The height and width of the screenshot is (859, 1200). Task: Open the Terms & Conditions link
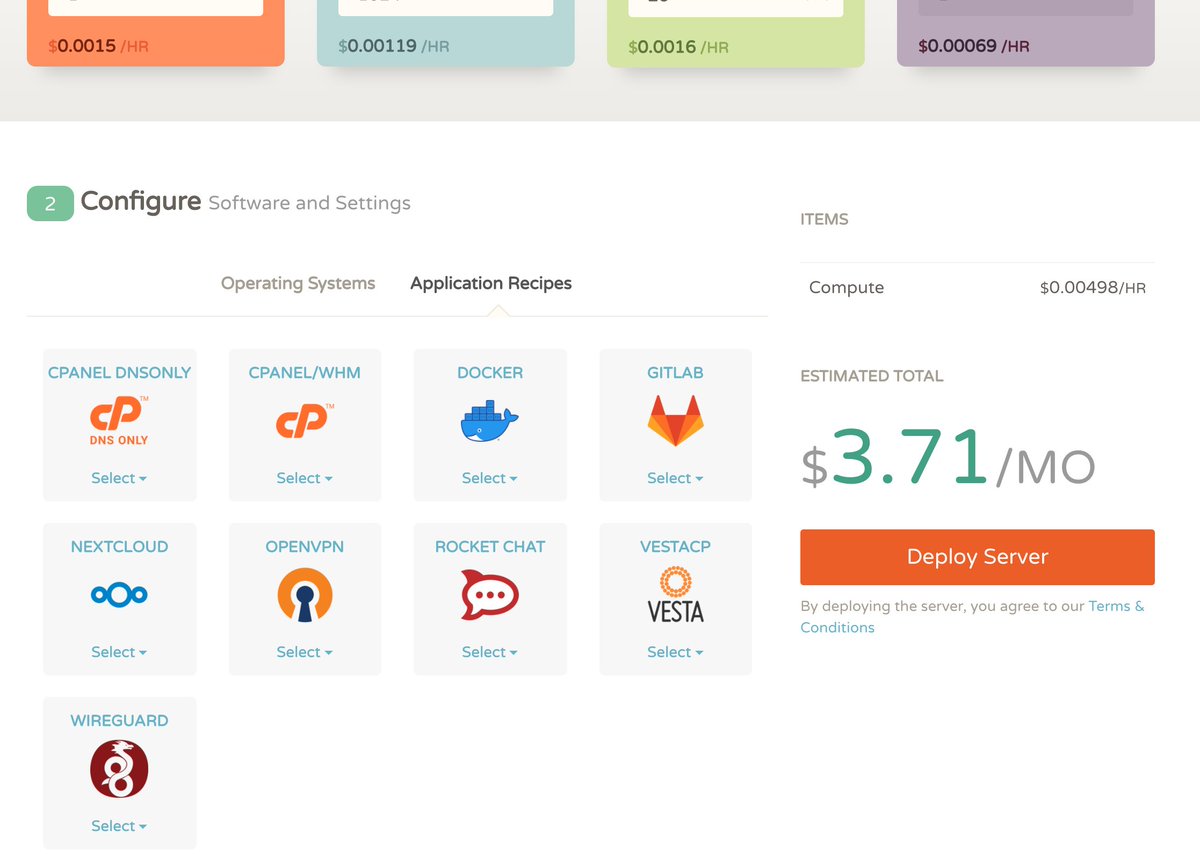point(972,617)
